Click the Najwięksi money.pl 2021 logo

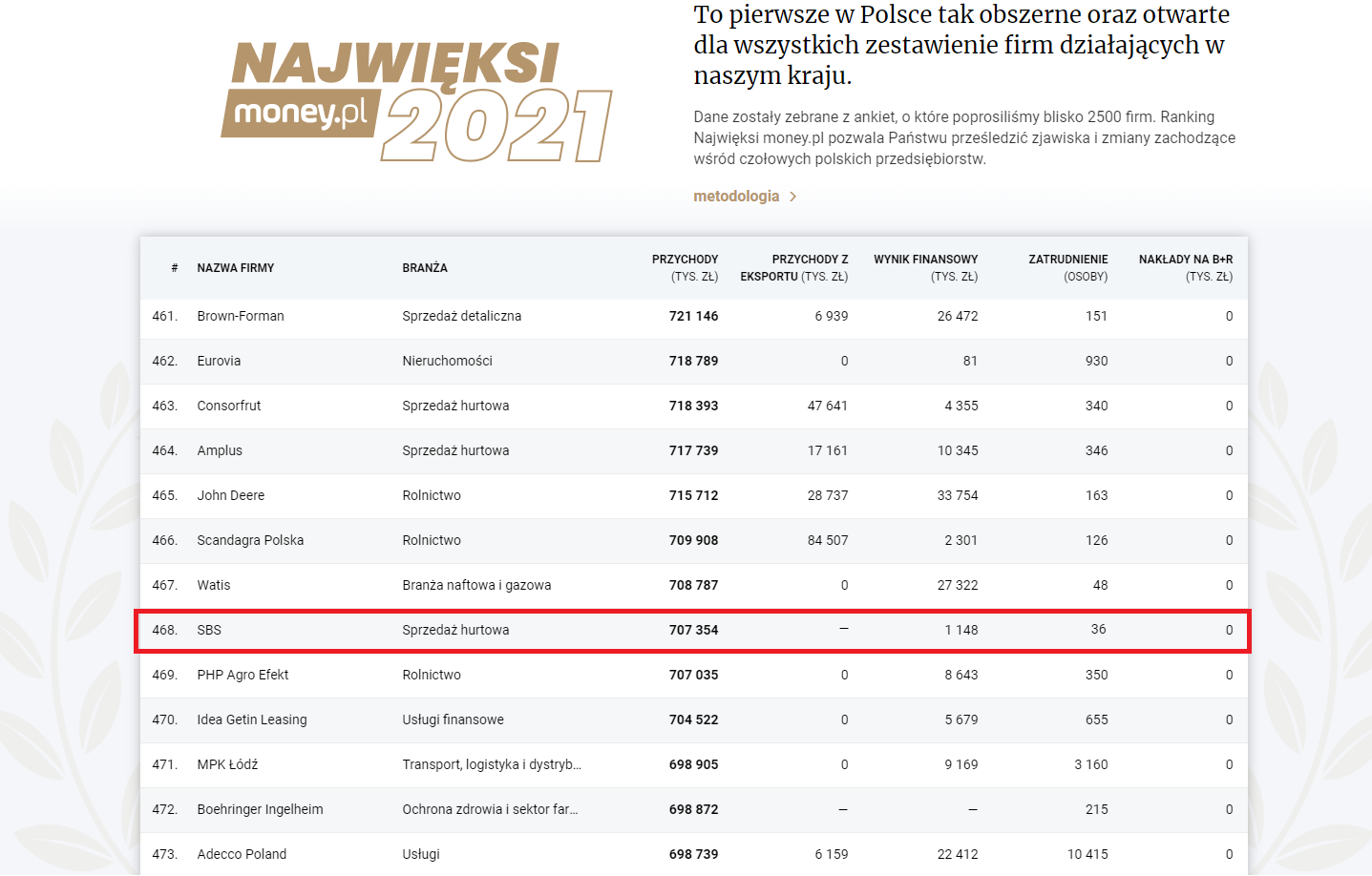(416, 101)
